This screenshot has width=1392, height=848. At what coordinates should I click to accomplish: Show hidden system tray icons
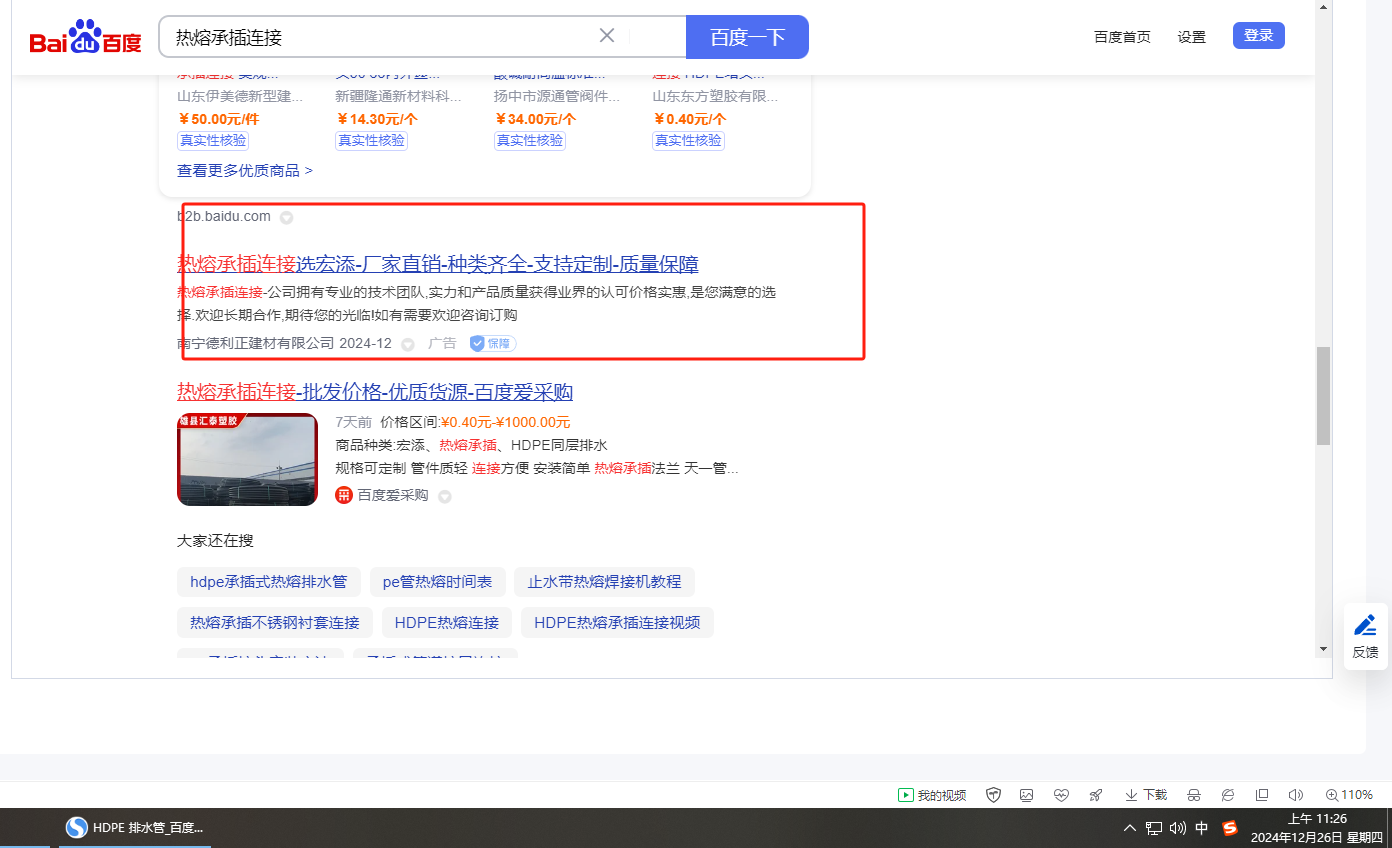(1130, 828)
